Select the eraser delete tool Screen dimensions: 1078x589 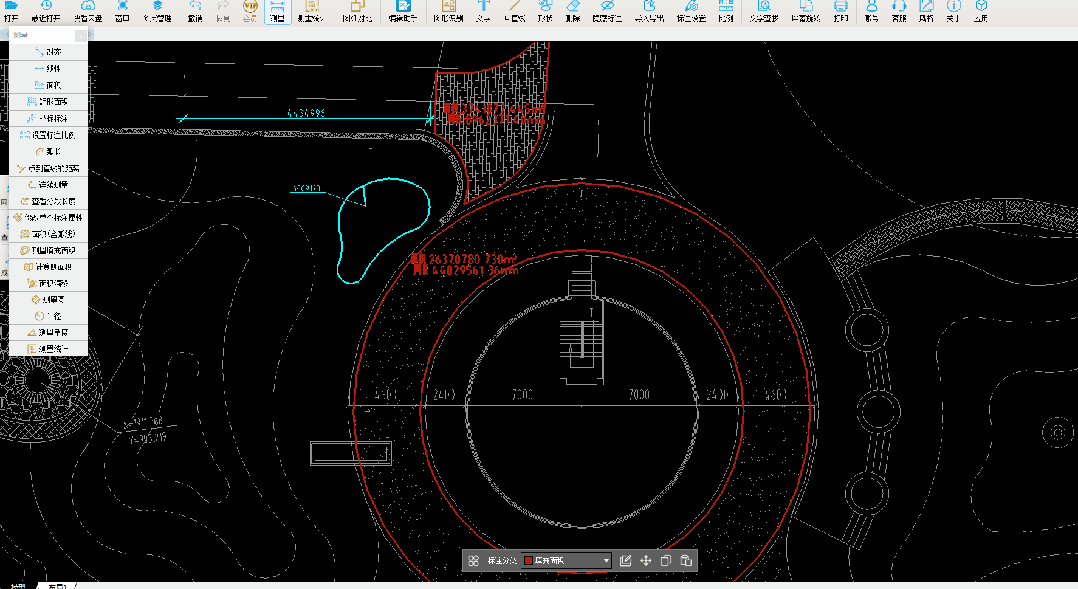click(x=573, y=11)
